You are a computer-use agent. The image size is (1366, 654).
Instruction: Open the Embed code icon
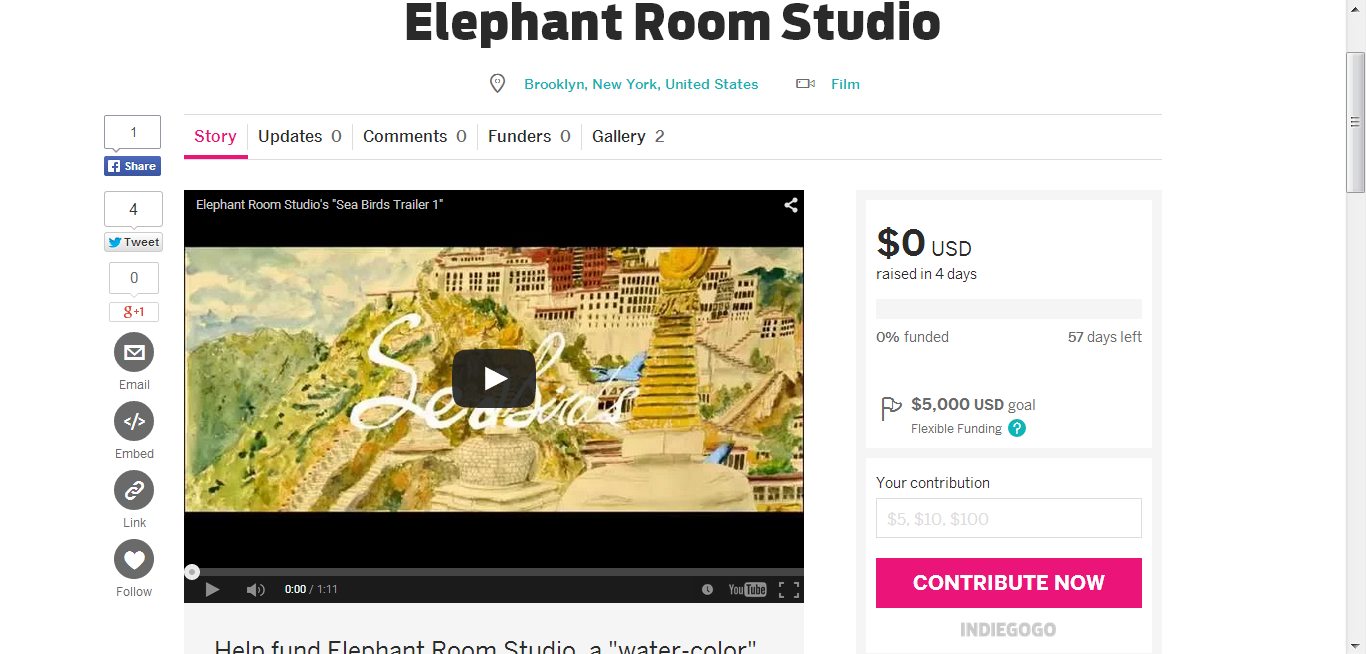pyautogui.click(x=134, y=421)
